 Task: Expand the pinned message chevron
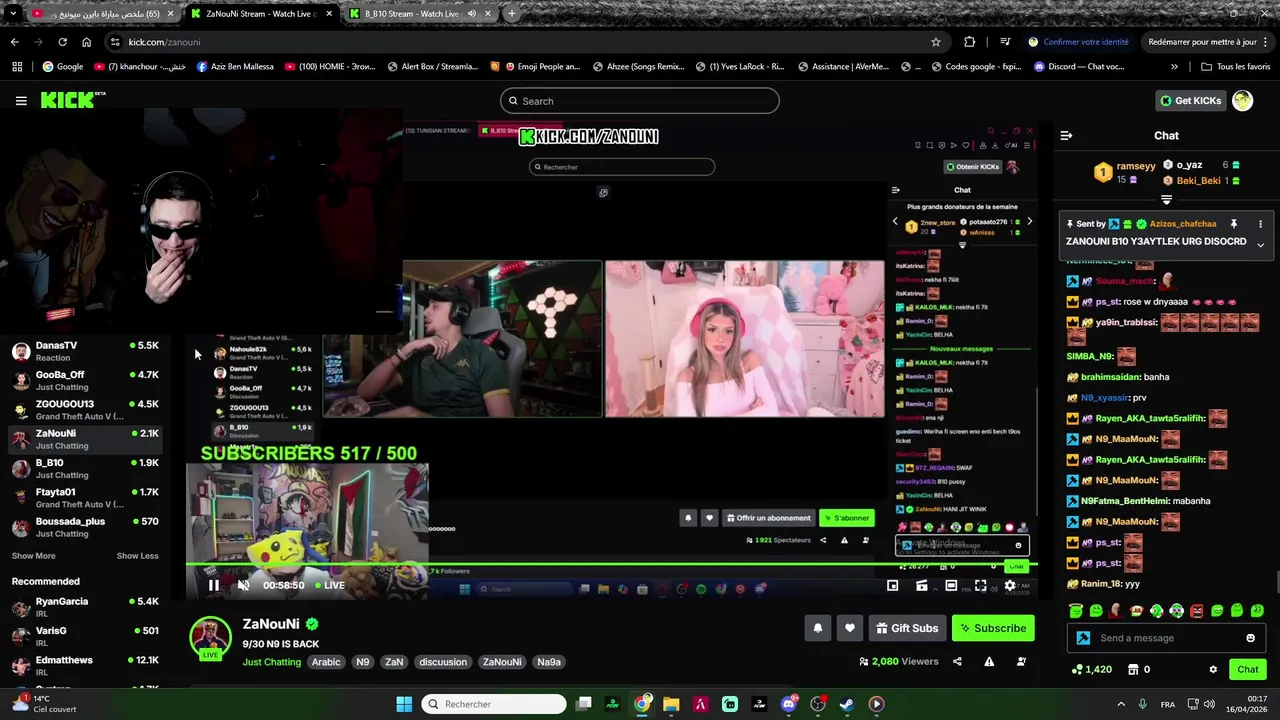[x=1260, y=245]
